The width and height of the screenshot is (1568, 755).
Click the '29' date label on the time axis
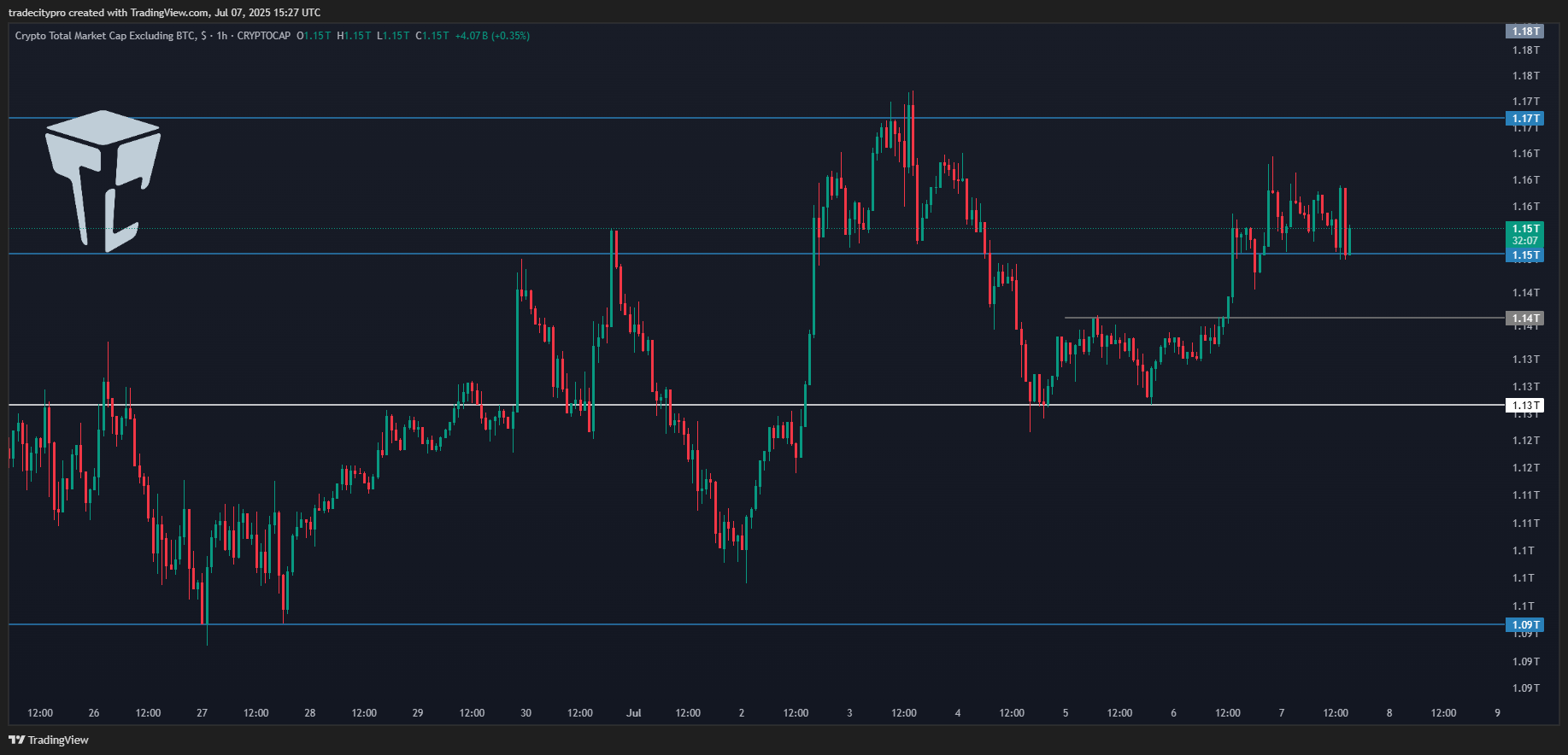click(418, 713)
